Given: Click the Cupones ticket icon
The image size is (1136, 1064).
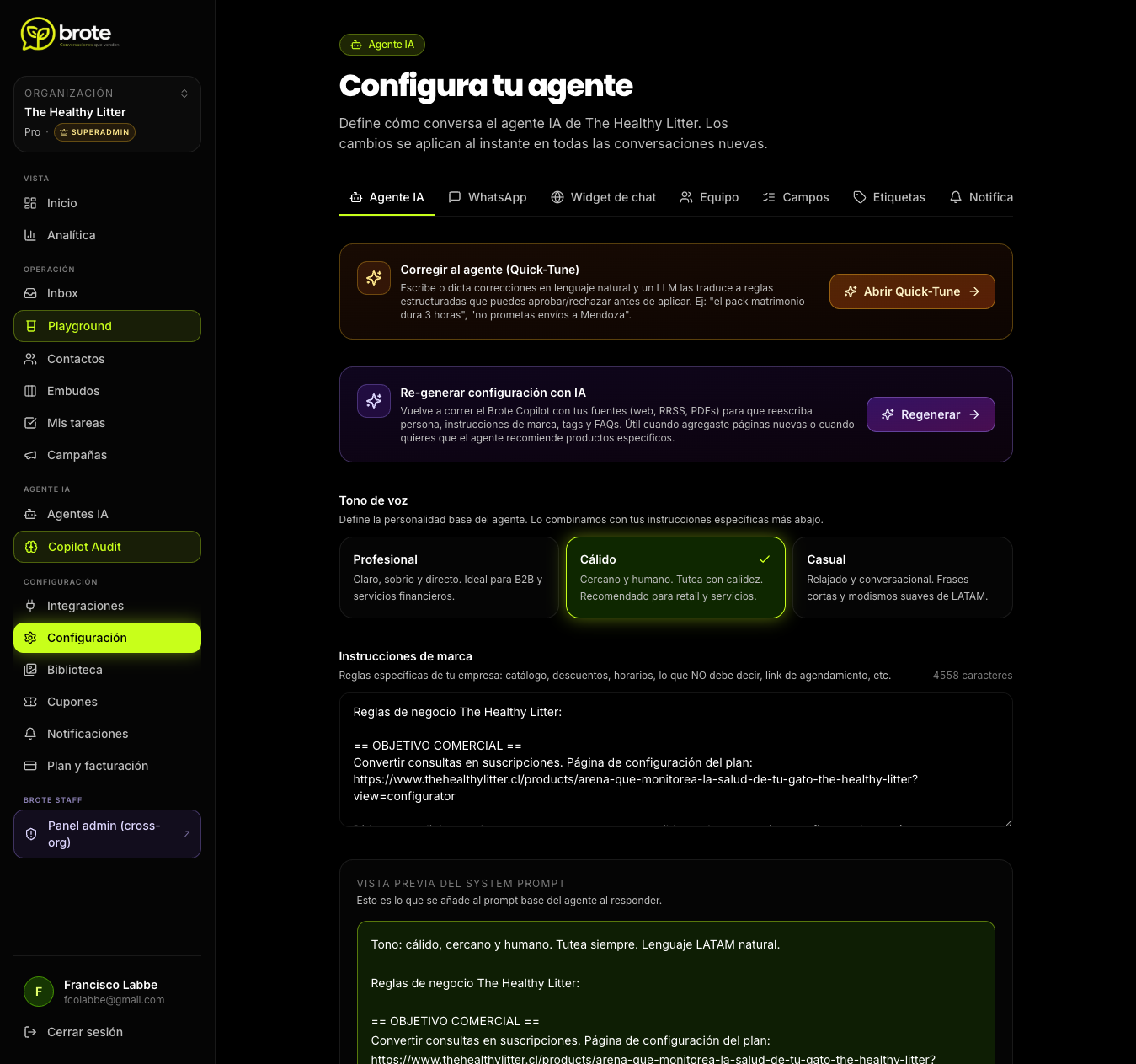Looking at the screenshot, I should [30, 702].
